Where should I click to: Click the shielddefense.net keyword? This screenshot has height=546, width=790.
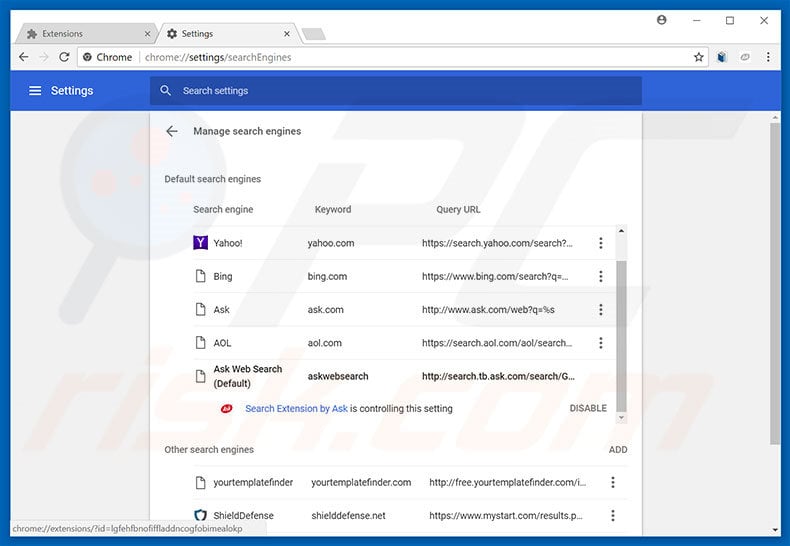348,515
